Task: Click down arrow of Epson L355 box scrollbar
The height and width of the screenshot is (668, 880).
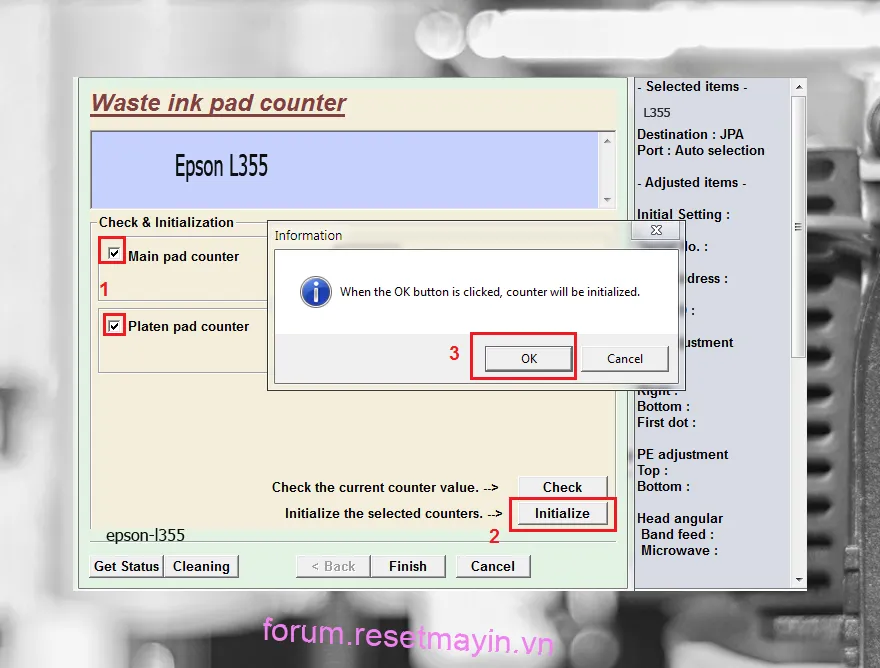Action: [607, 200]
